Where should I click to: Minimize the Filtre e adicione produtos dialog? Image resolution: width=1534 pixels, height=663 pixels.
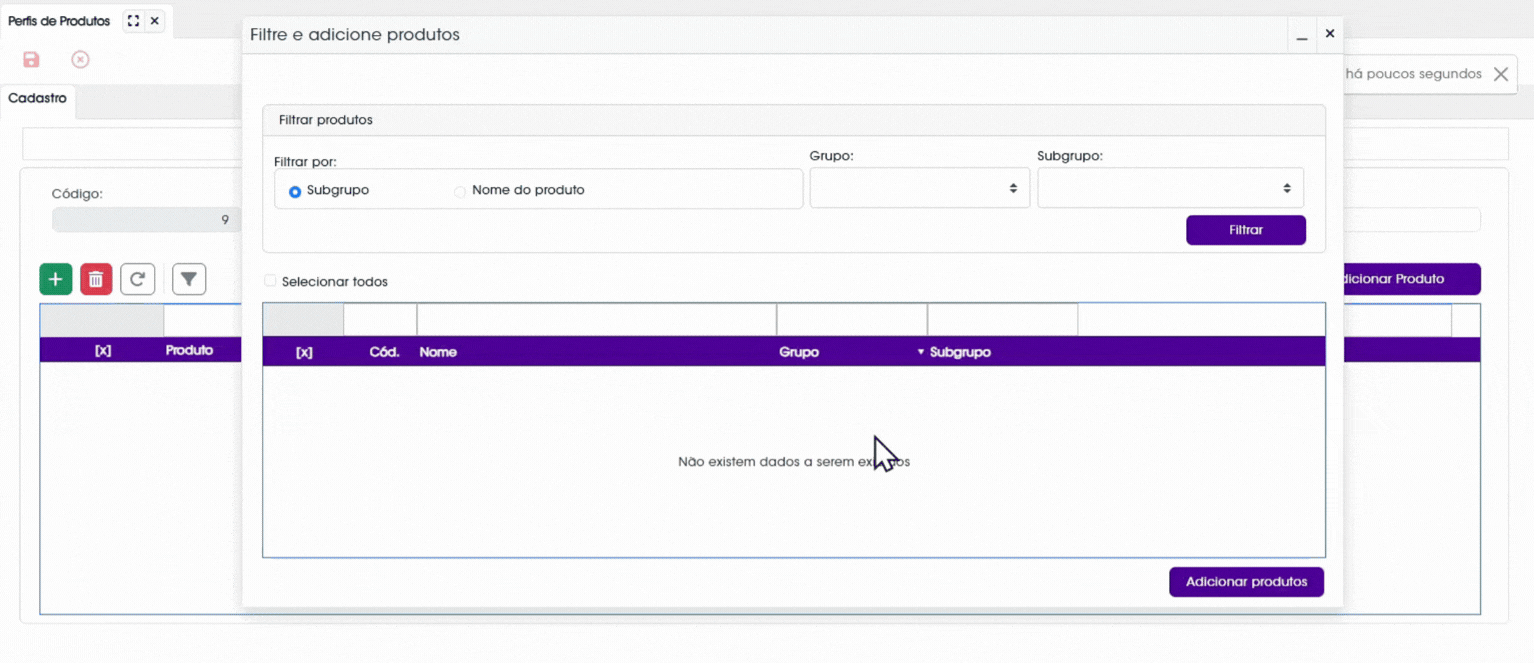click(1302, 35)
